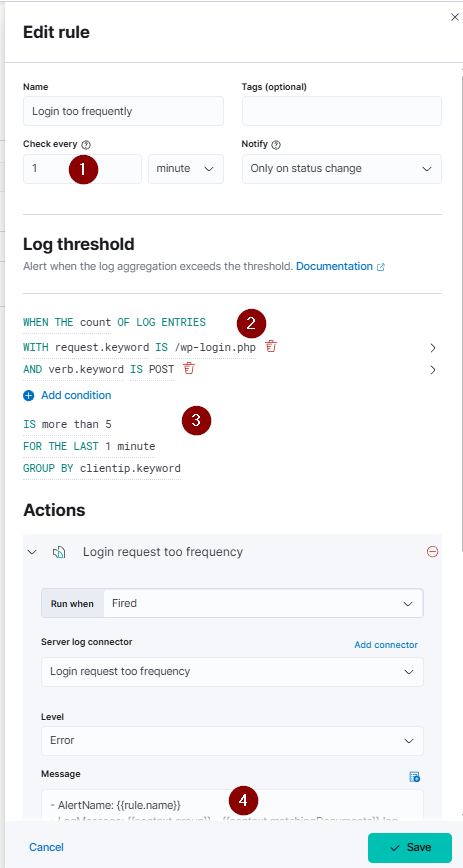Open the Level Error dropdown
This screenshot has height=868, width=463.
(233, 741)
